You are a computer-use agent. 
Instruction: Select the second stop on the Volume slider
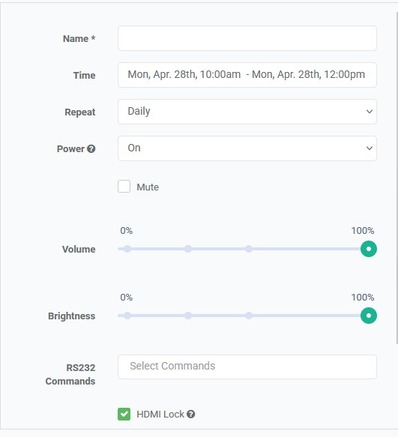(x=188, y=249)
